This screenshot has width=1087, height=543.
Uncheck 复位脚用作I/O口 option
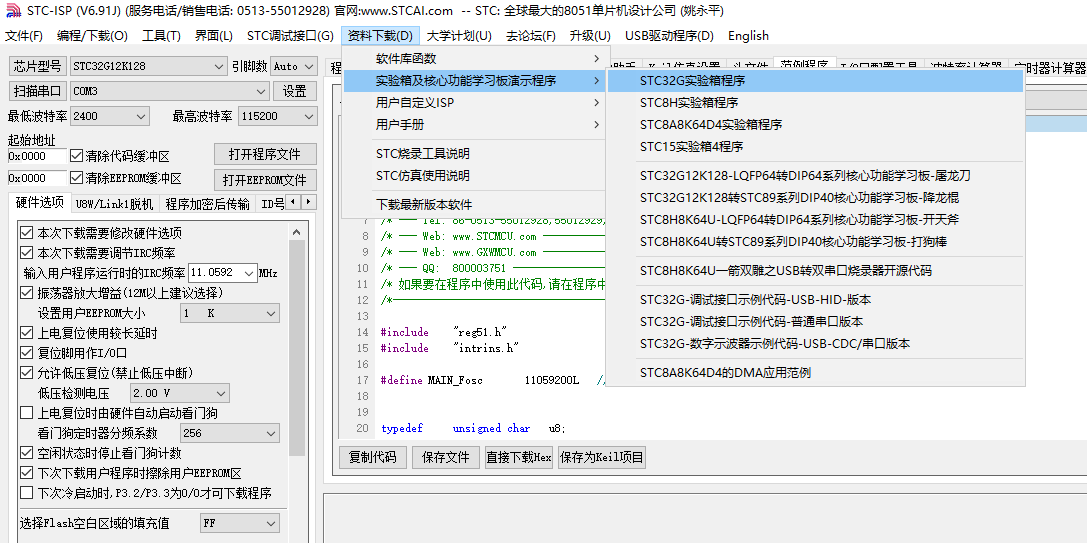[x=26, y=353]
